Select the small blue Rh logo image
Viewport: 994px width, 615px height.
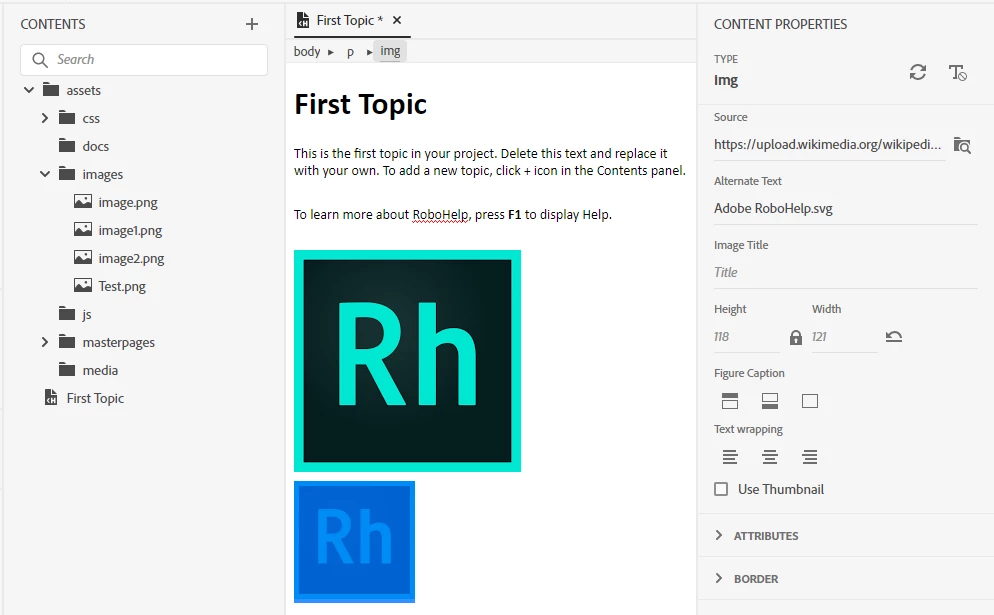click(x=354, y=541)
